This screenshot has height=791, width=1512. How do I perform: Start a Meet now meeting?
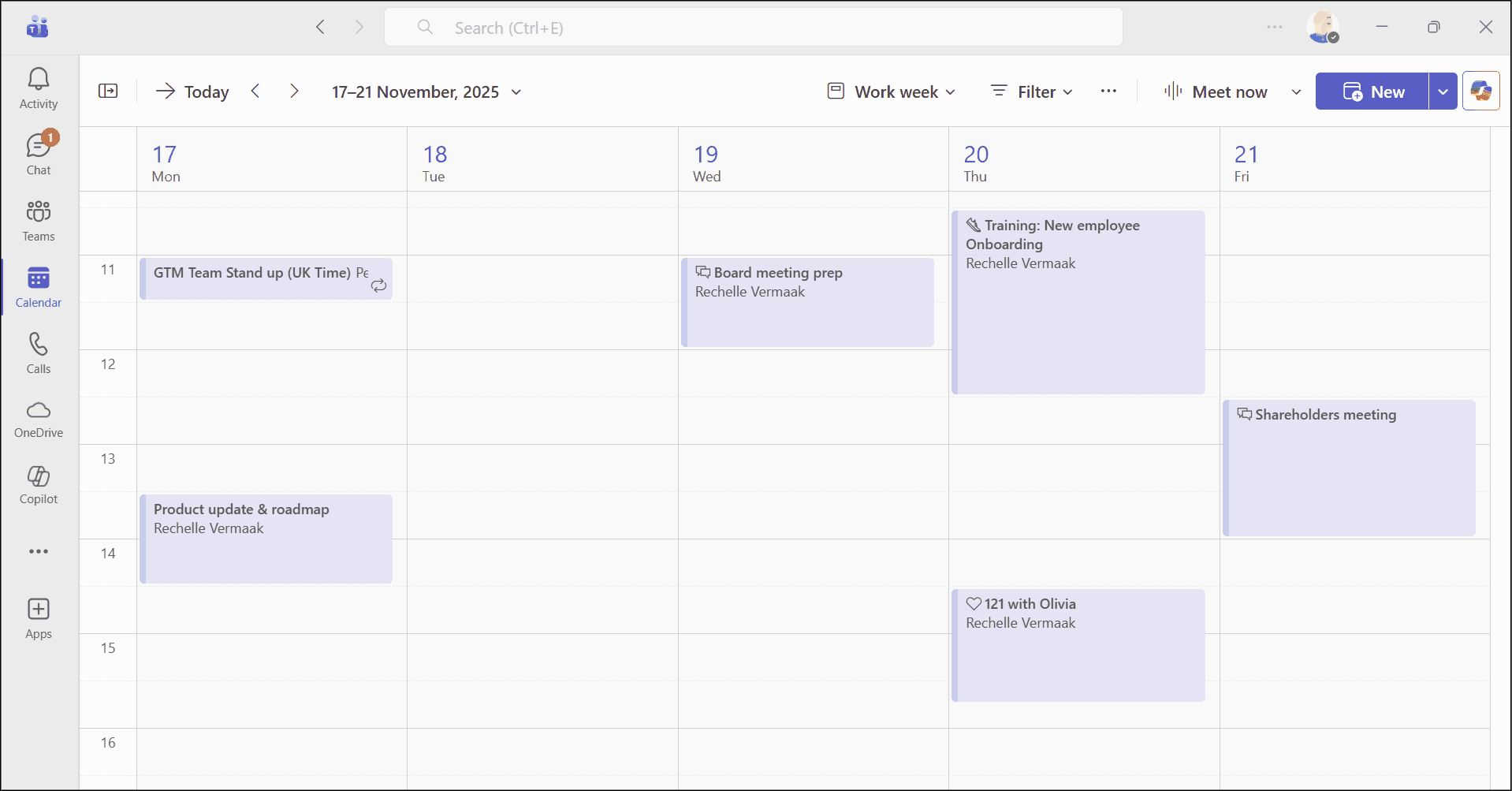coord(1216,91)
